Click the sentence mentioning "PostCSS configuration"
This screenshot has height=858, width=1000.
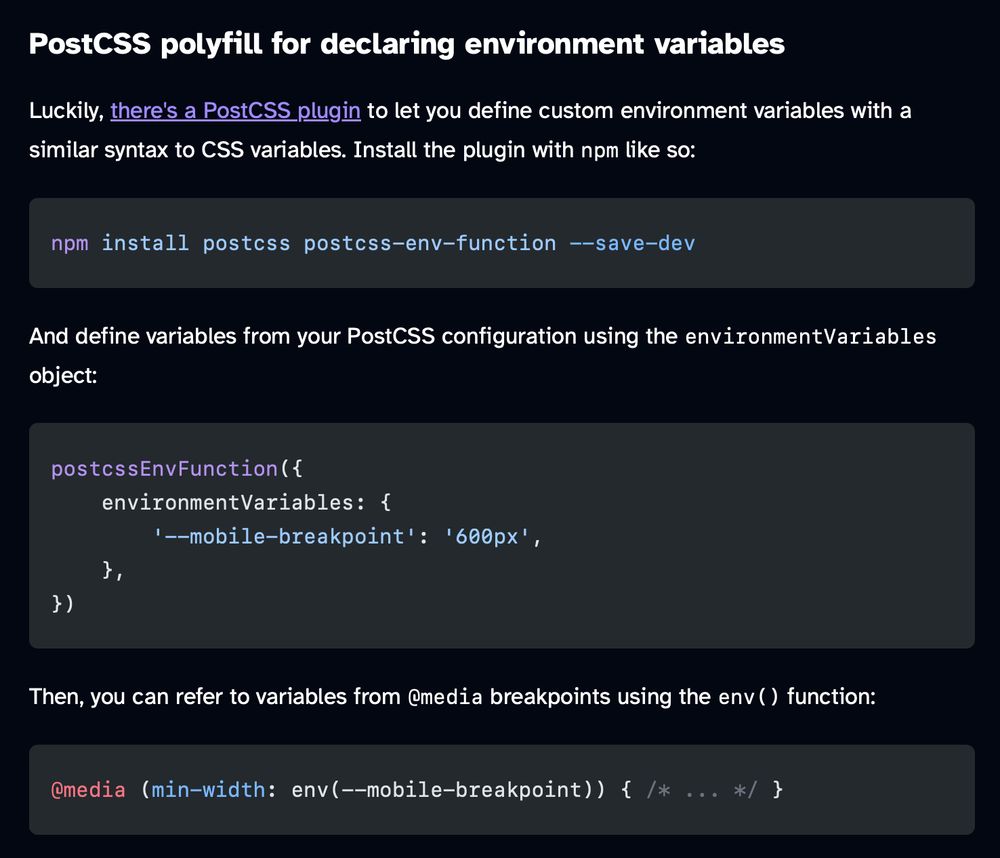pyautogui.click(x=480, y=356)
